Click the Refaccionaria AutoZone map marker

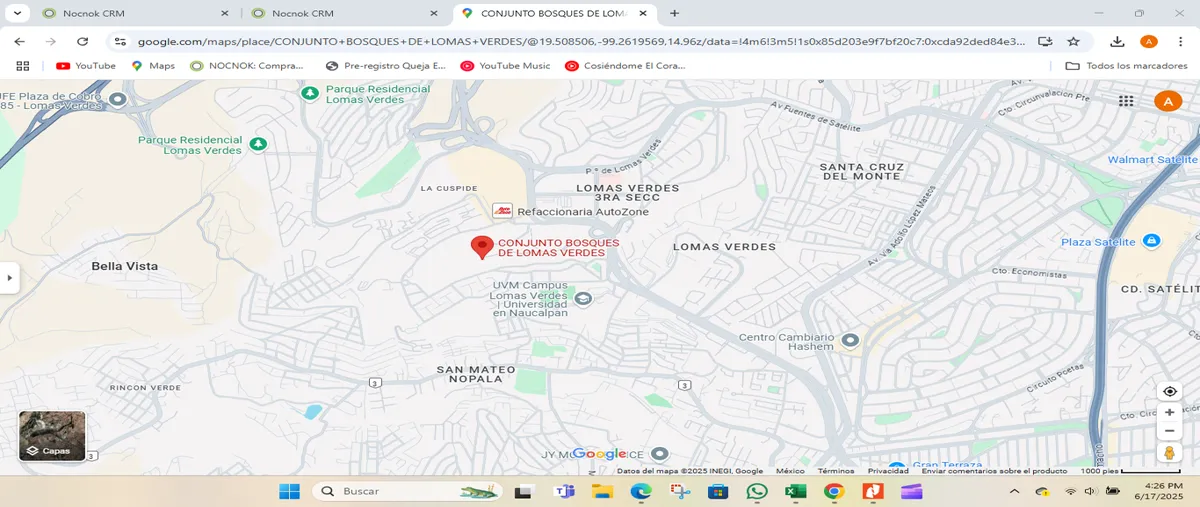(x=502, y=211)
